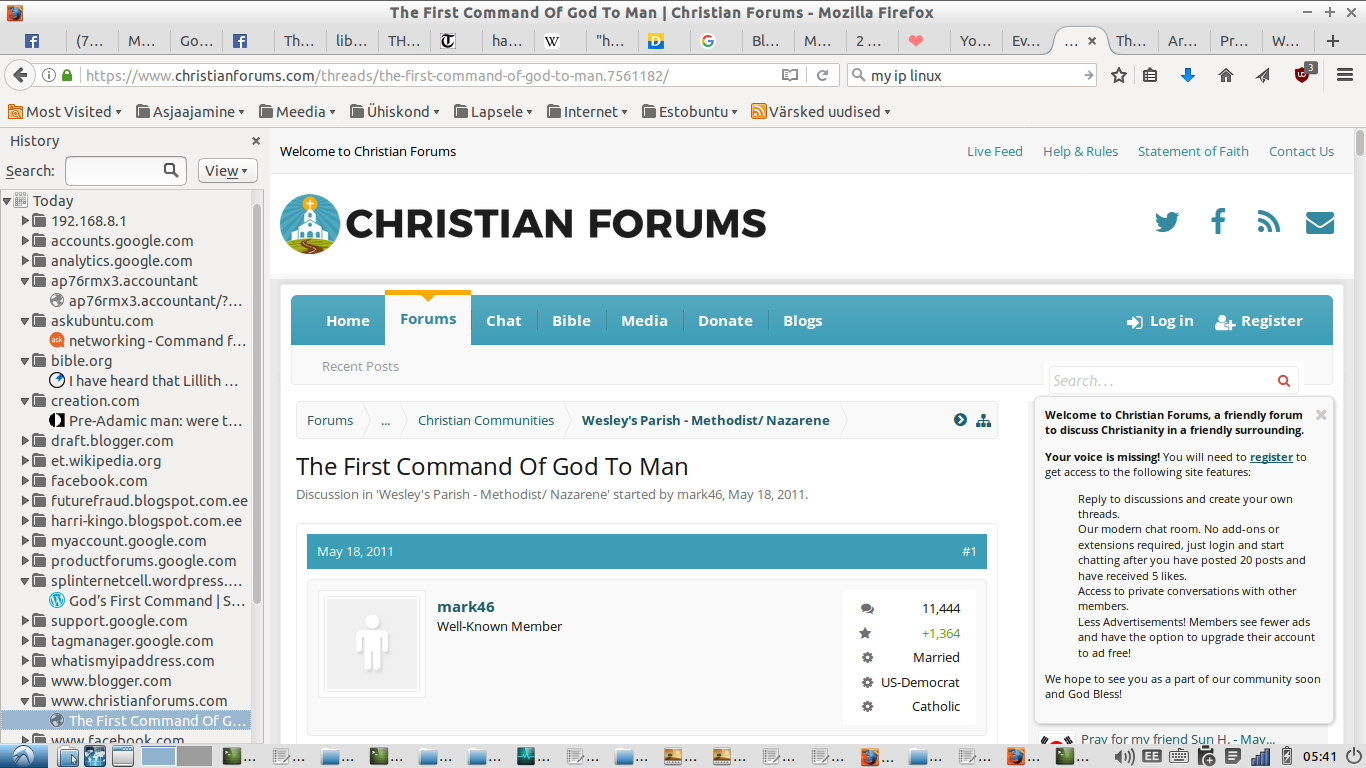Click mark46's avatar placeholder
Viewport: 1366px width, 768px height.
372,644
